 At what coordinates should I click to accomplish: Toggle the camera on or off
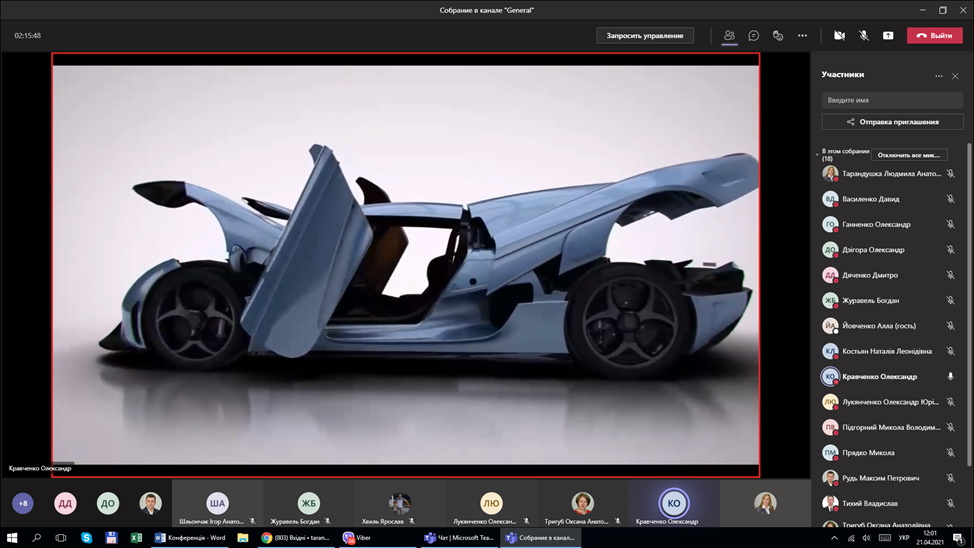pos(839,35)
